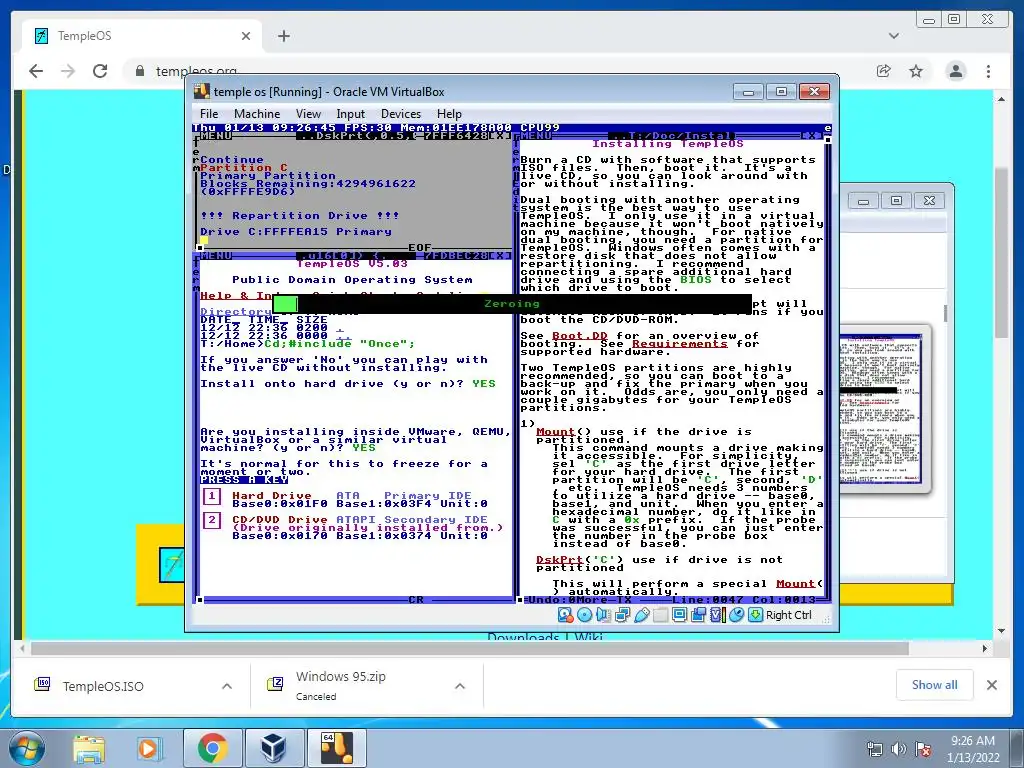Screen dimensions: 1024x768
Task: Click the page scroll down arrow
Action: [1001, 631]
